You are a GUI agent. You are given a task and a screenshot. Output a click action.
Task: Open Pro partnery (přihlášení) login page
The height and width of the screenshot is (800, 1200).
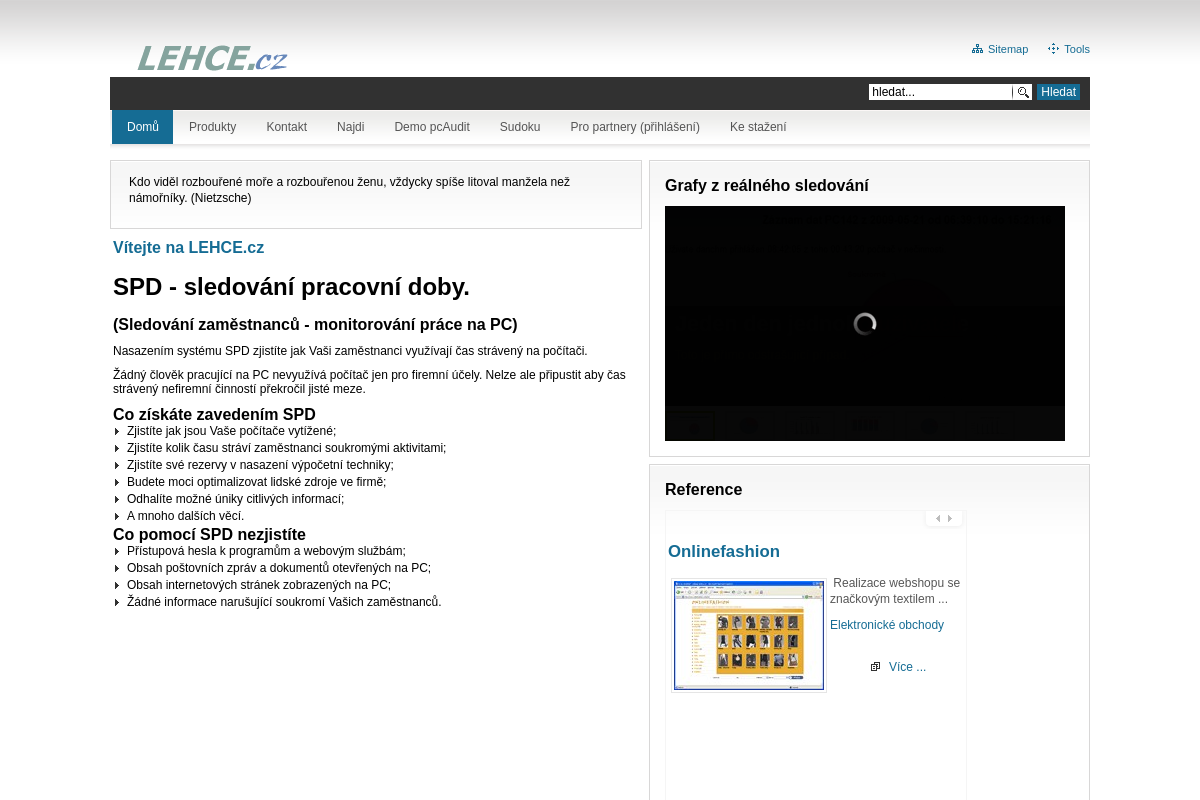click(x=635, y=127)
